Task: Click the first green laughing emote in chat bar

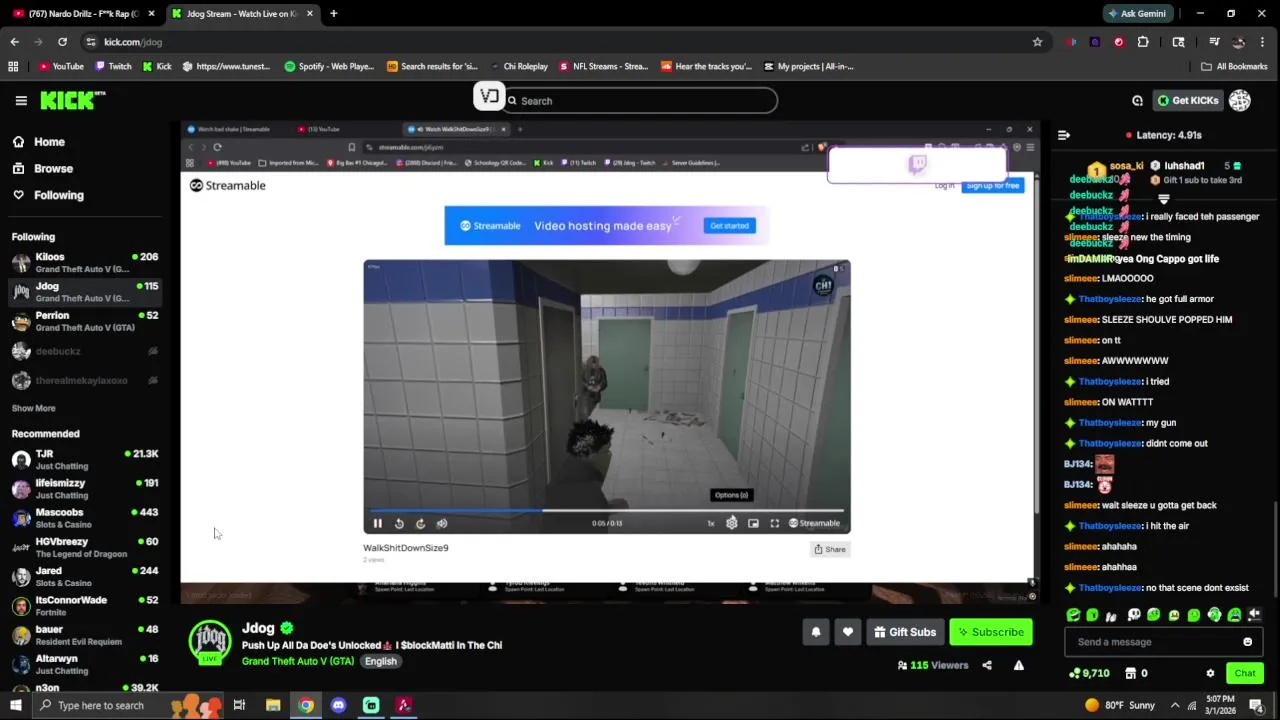Action: click(1073, 615)
